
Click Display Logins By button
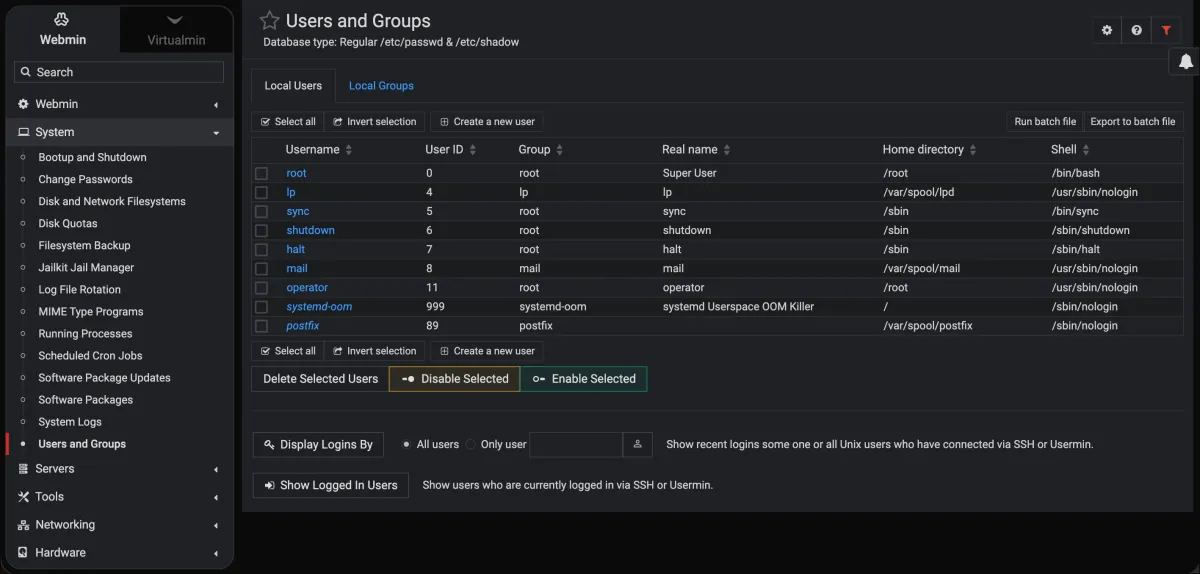[x=317, y=445]
